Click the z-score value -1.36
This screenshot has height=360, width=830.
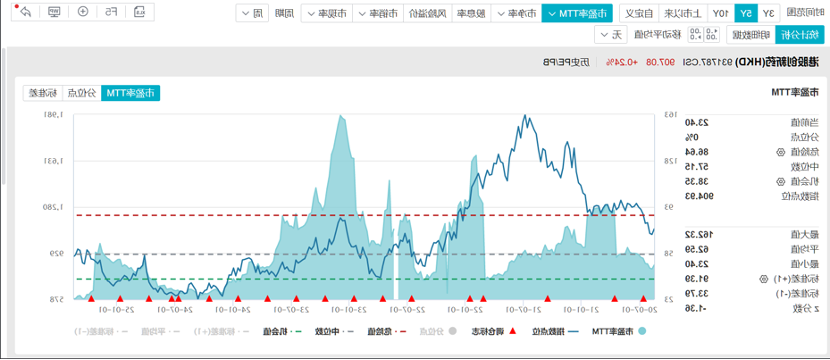click(697, 308)
